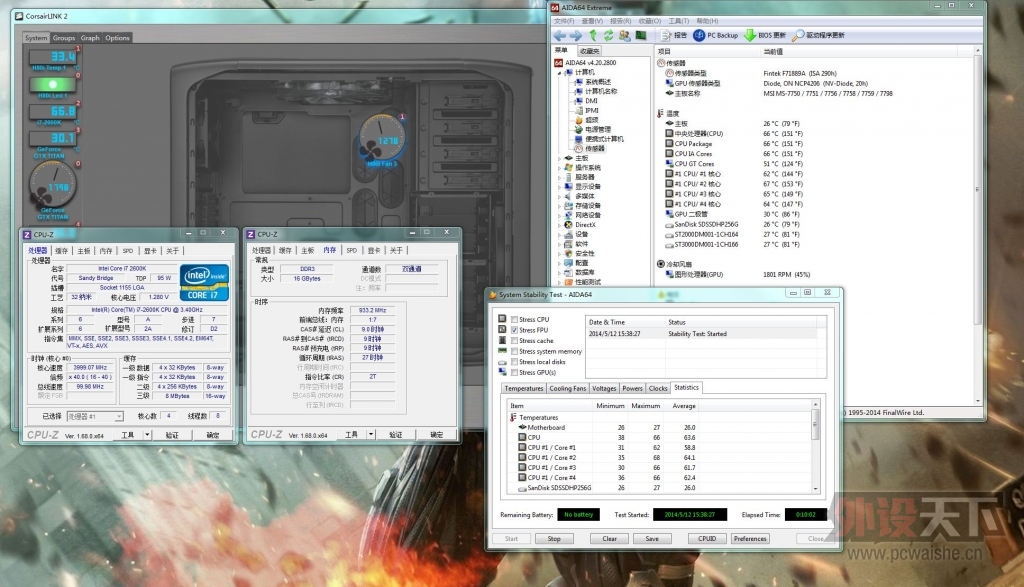The image size is (1024, 587).
Task: Launch PC Backup from AIDA64 toolbar
Action: [716, 35]
